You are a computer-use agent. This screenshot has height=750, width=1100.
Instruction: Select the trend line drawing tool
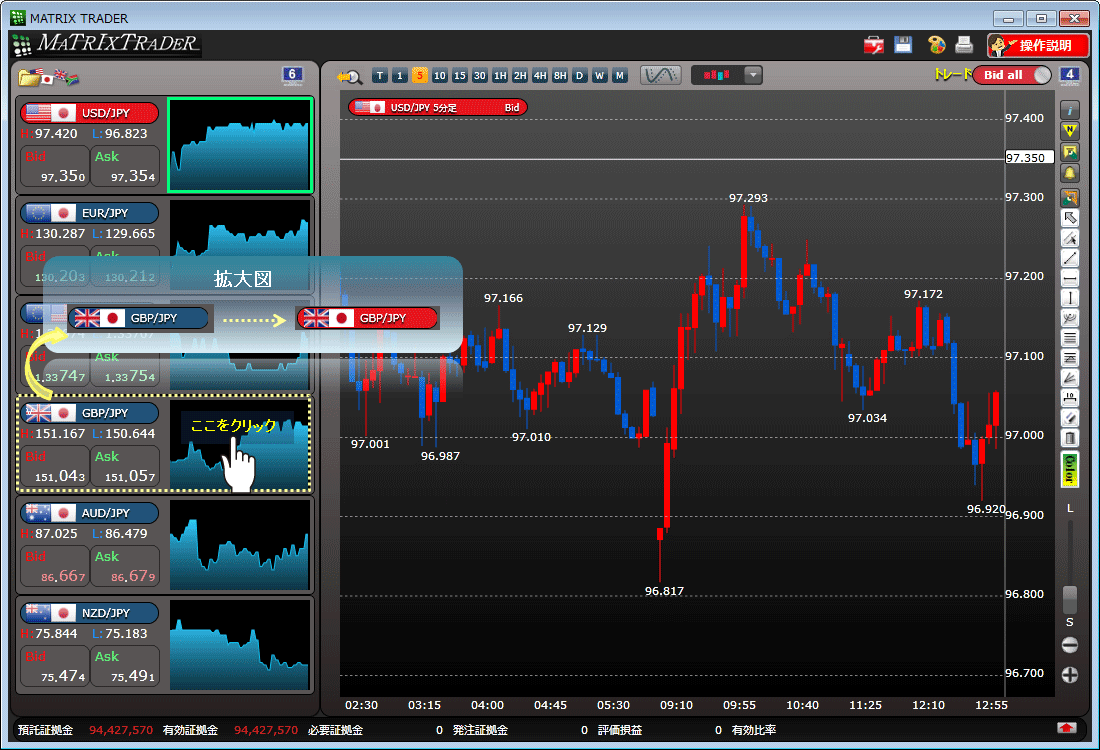tap(1070, 258)
